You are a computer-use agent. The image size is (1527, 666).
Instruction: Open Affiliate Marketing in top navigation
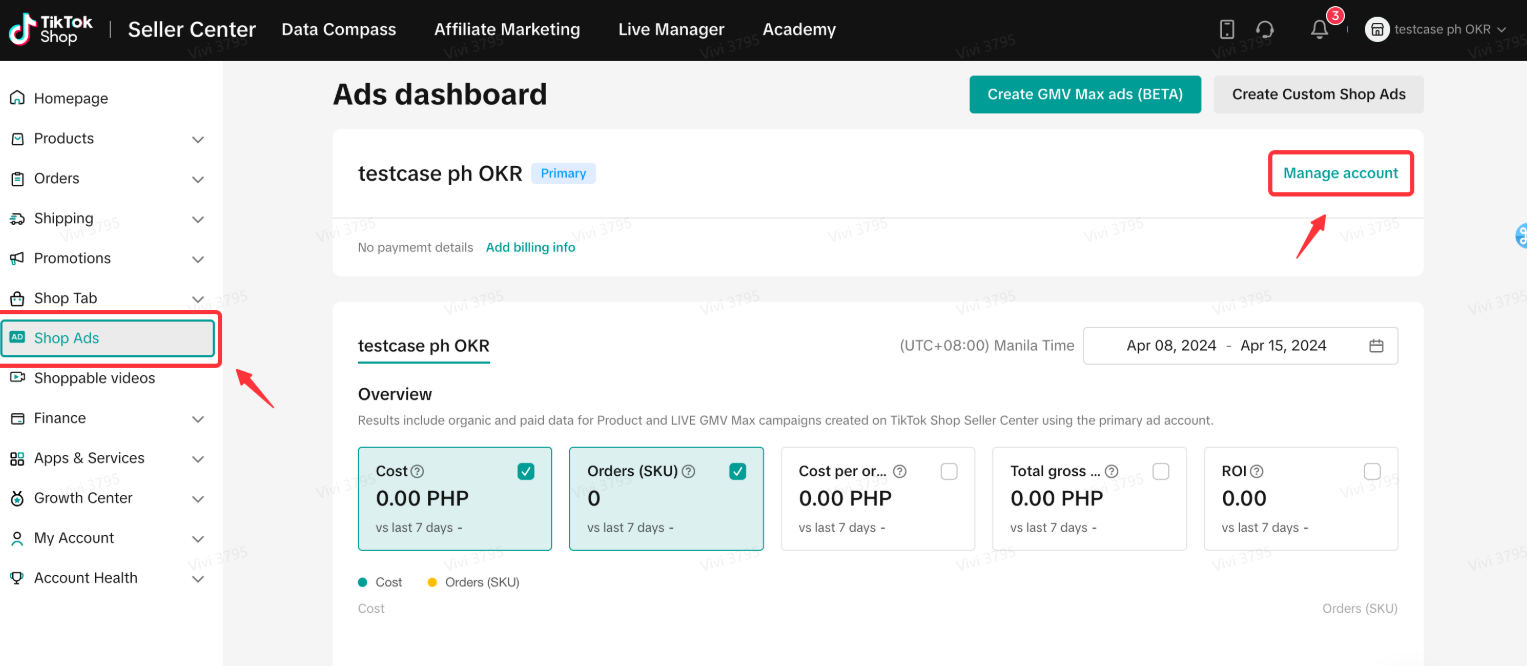(507, 30)
